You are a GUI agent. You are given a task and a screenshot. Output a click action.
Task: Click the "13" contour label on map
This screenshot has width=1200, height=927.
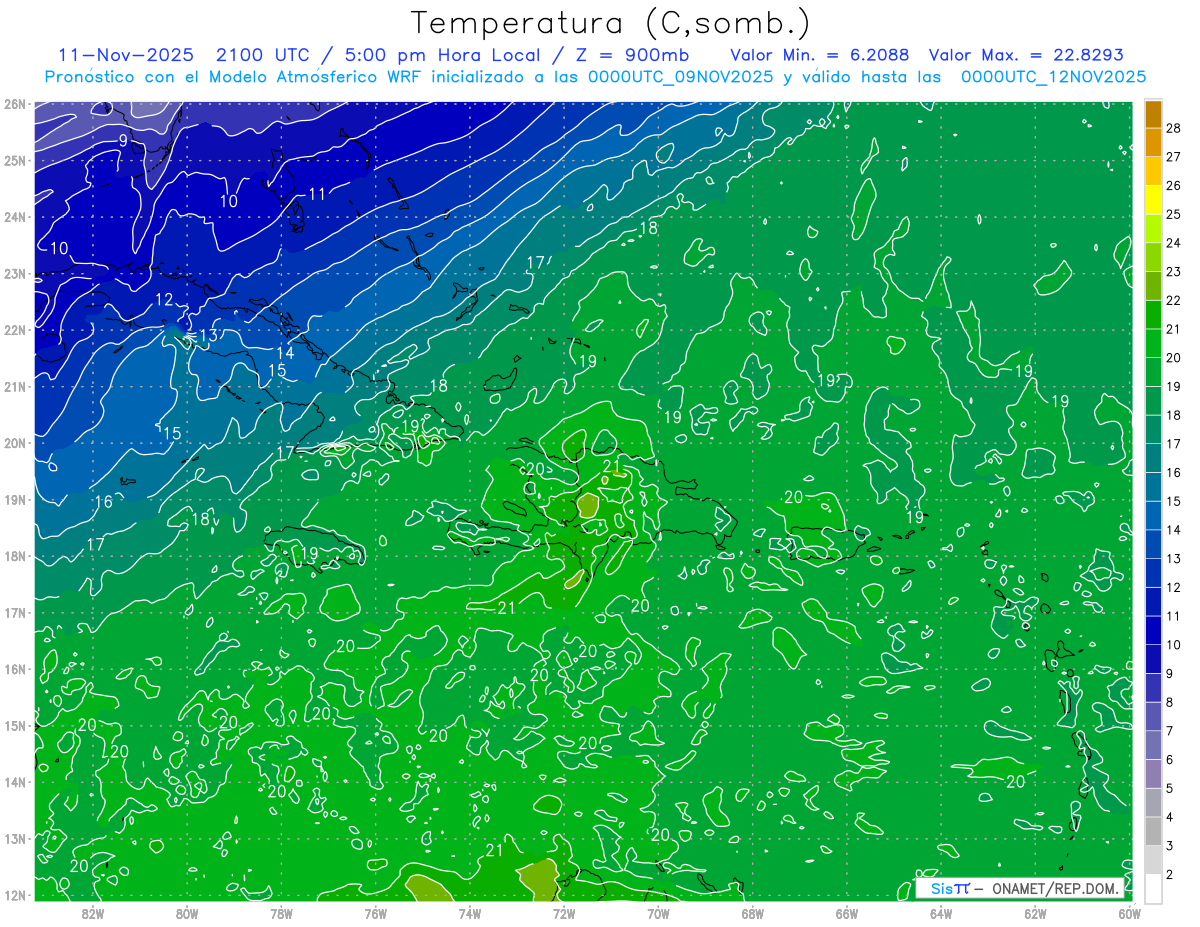click(208, 335)
